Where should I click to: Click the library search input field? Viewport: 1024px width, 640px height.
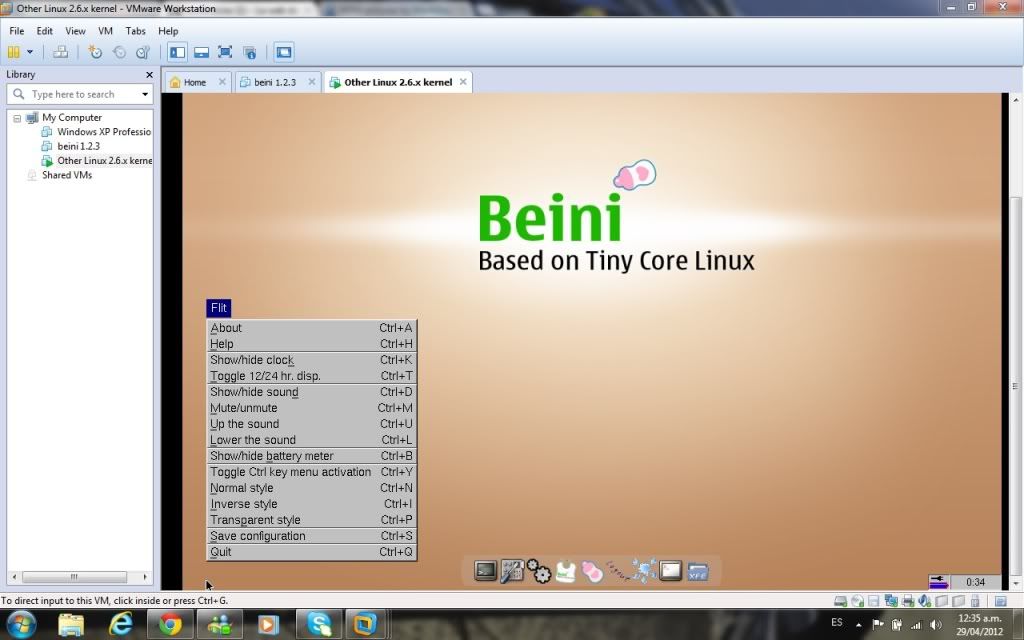[x=78, y=94]
